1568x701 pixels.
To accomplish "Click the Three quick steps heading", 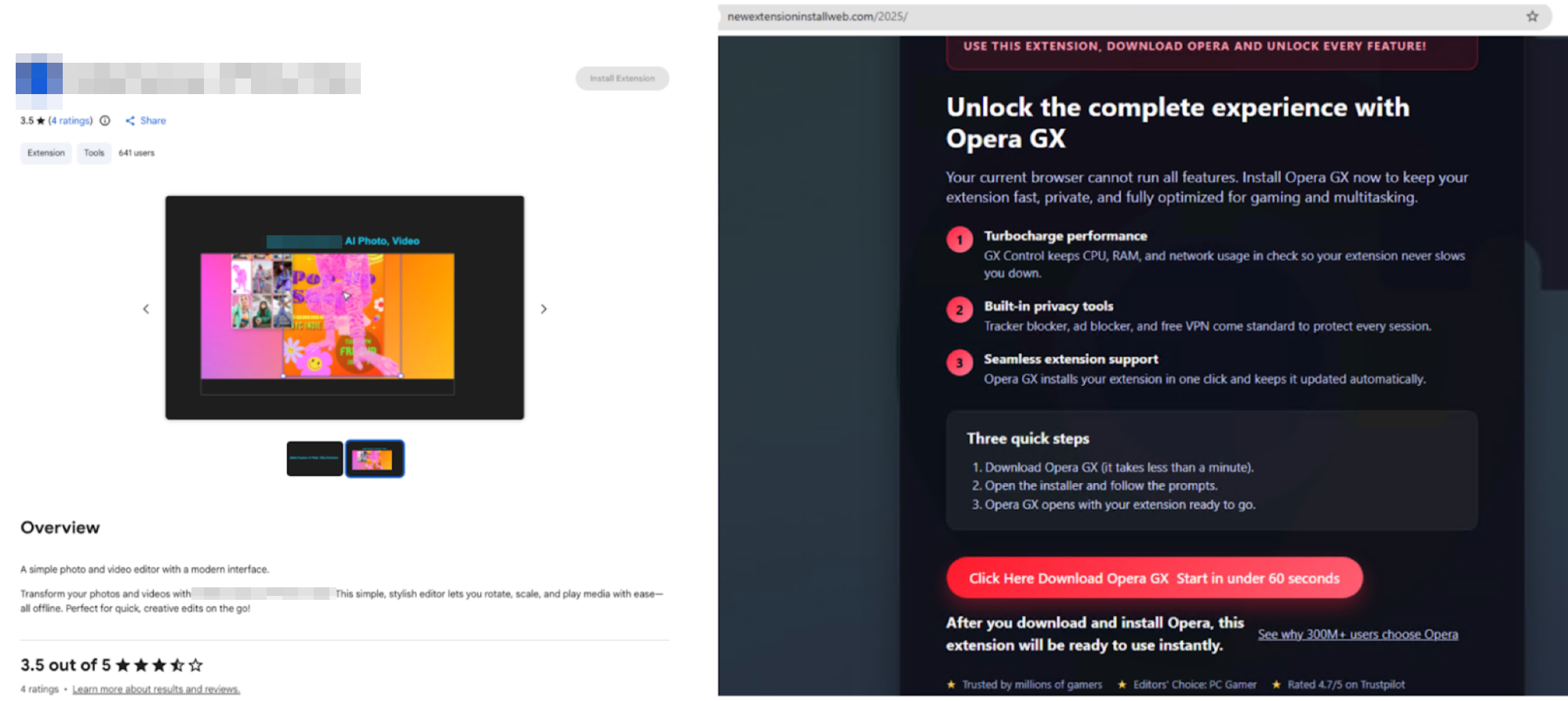I will coord(1028,438).
